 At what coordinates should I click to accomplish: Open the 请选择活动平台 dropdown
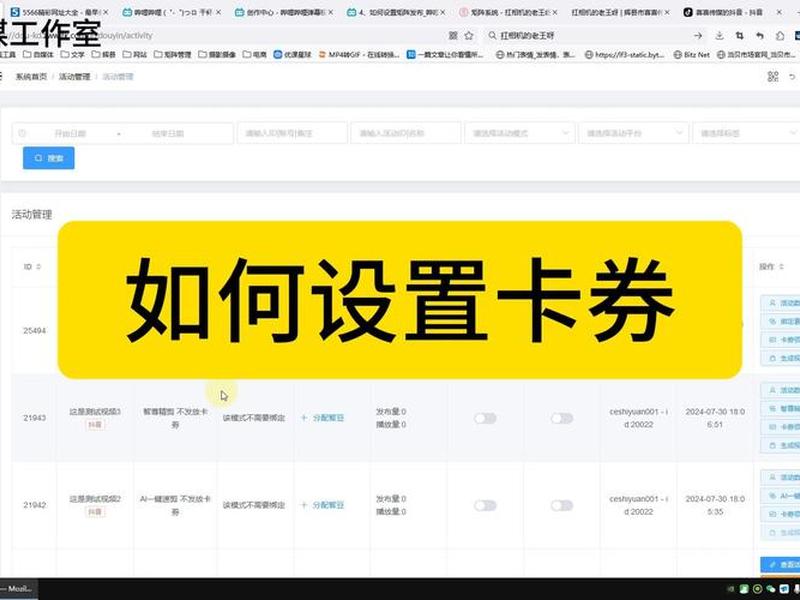point(634,133)
